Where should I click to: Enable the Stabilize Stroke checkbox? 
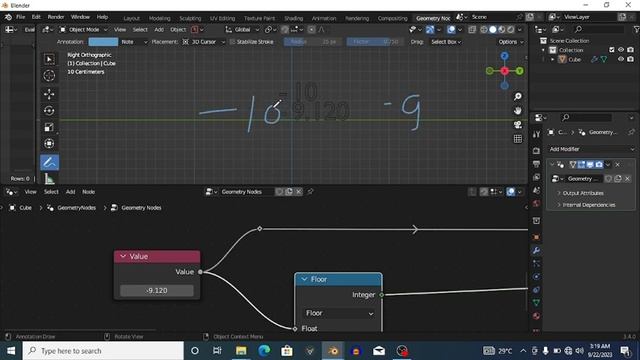pyautogui.click(x=232, y=42)
